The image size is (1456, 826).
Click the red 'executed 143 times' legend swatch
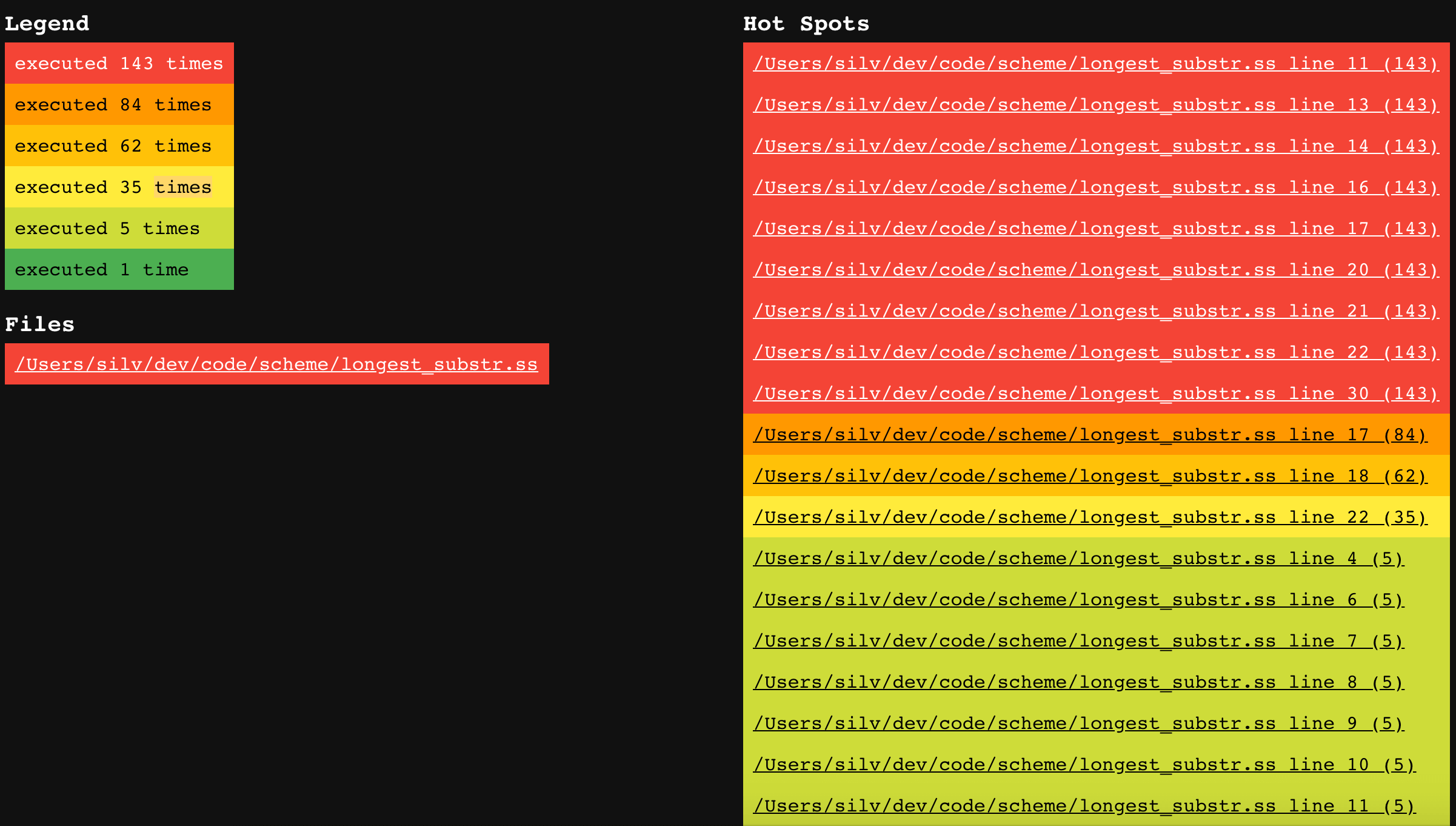pos(119,63)
